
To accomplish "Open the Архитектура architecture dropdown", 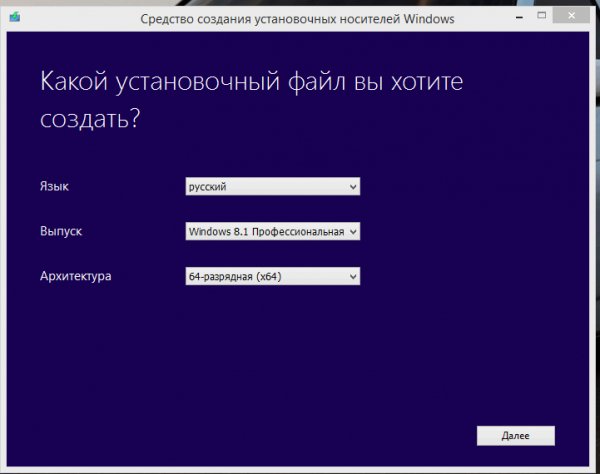I will click(272, 276).
